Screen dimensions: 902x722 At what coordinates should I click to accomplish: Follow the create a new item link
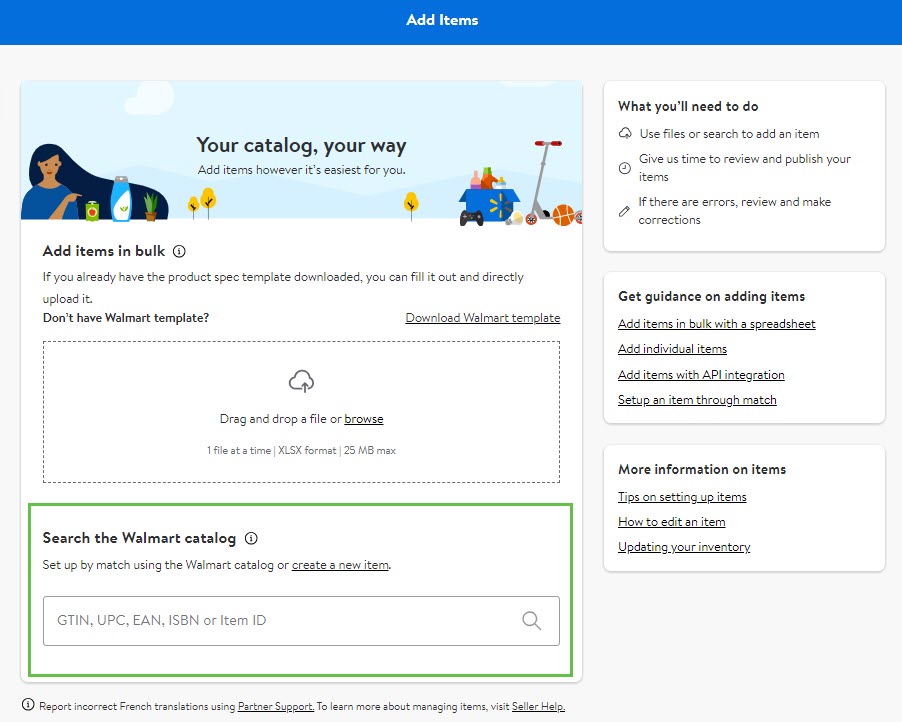[341, 565]
